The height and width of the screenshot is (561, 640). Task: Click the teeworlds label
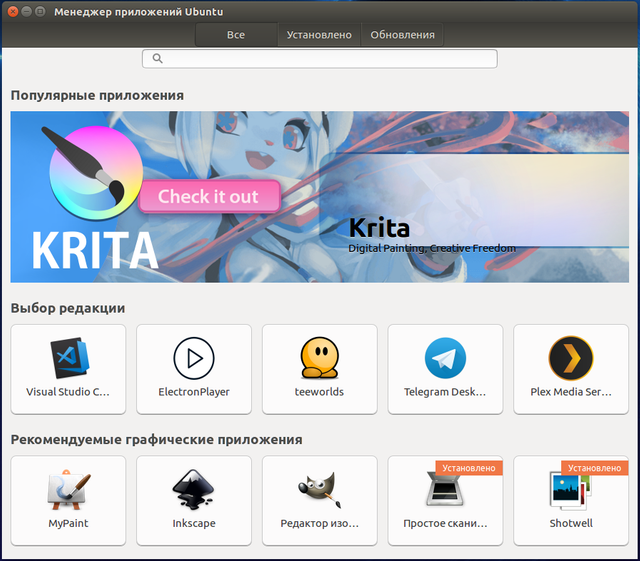[x=319, y=392]
